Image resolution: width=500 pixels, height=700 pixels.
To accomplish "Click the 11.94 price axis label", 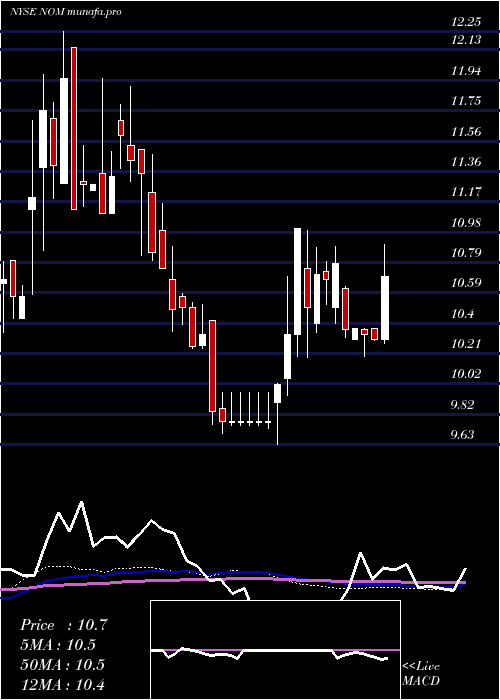I will (x=466, y=71).
